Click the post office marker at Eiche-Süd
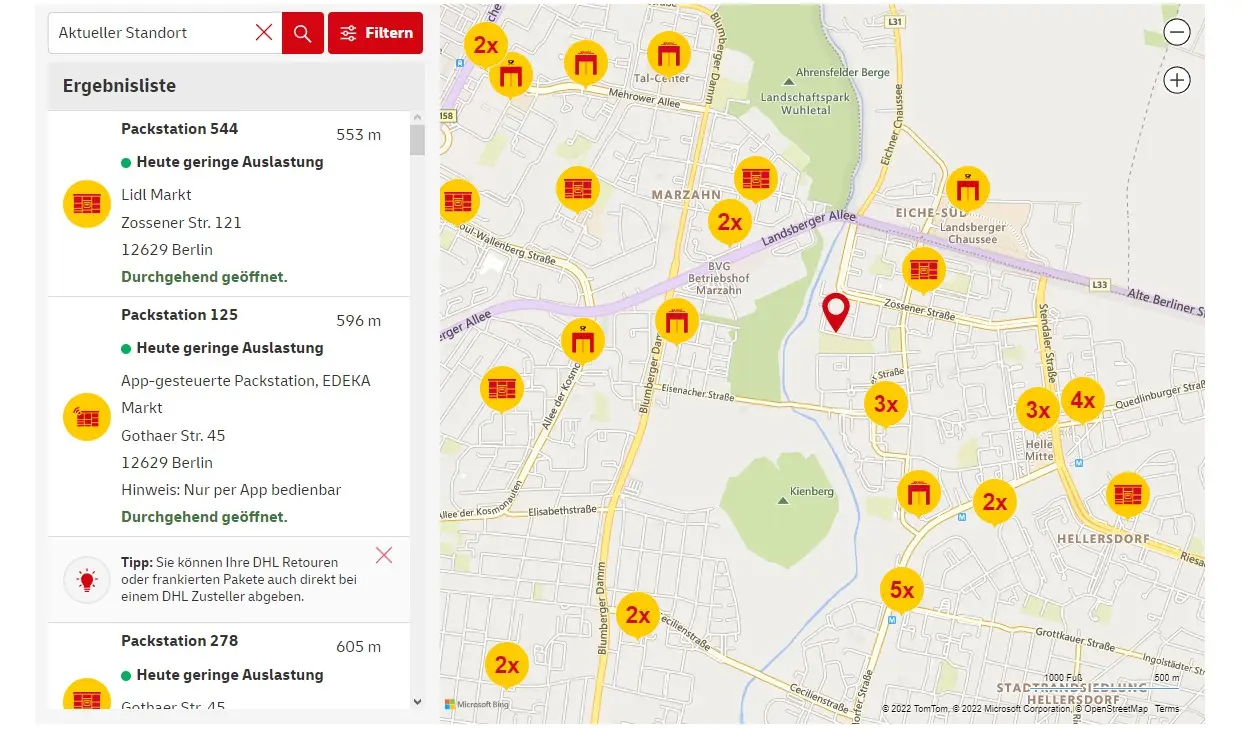This screenshot has width=1242, height=729. pyautogui.click(x=967, y=187)
